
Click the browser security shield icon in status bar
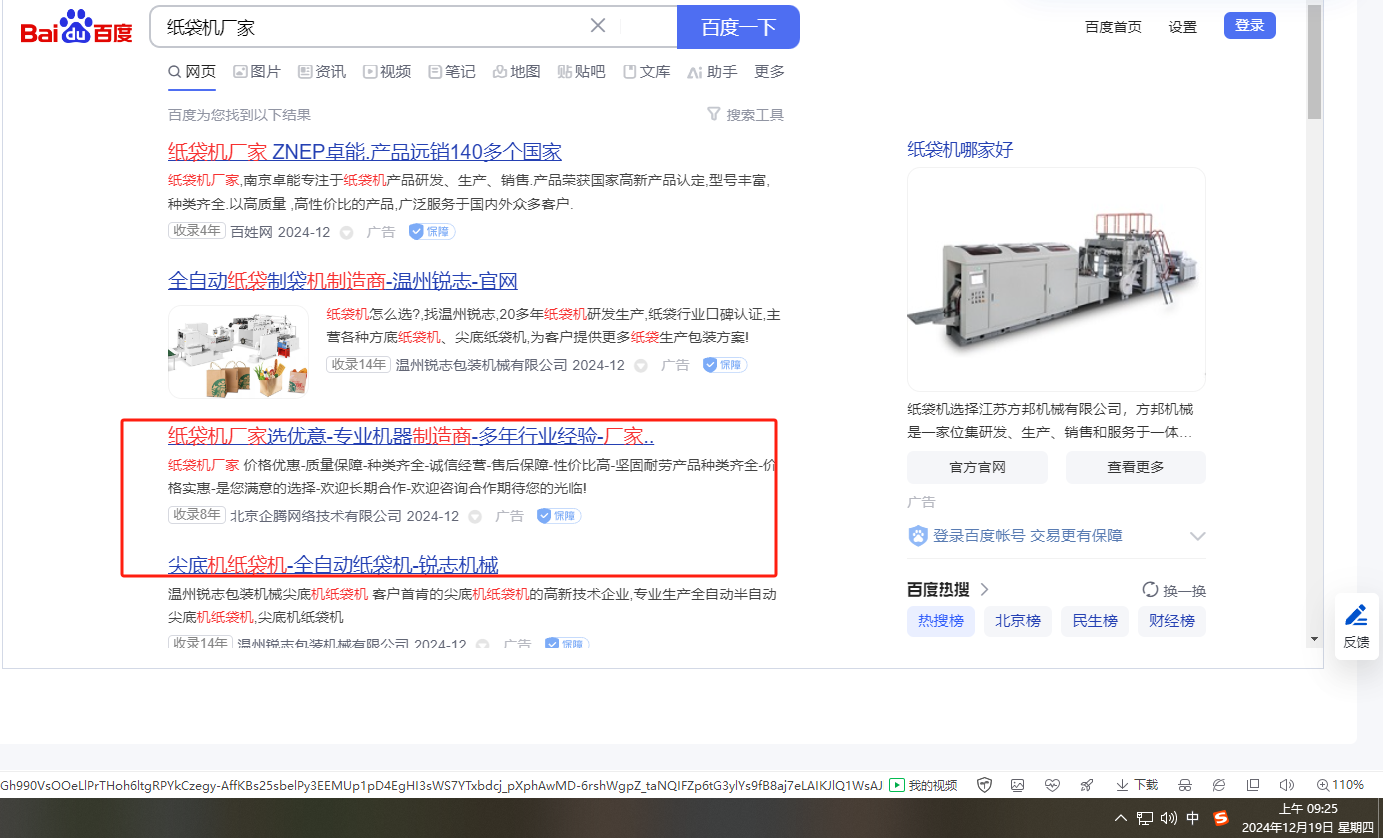click(x=984, y=785)
